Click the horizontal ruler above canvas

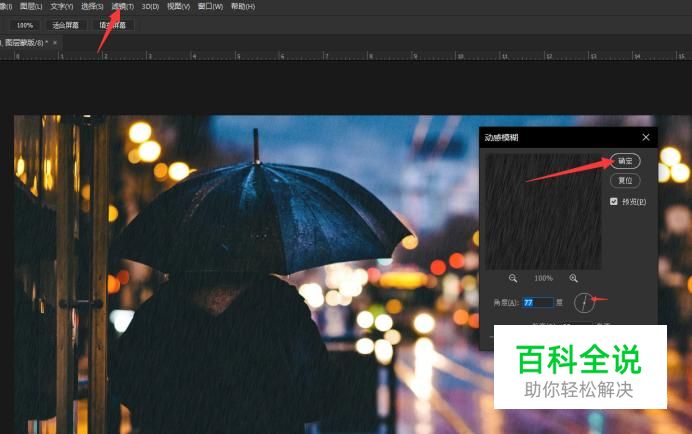[346, 56]
